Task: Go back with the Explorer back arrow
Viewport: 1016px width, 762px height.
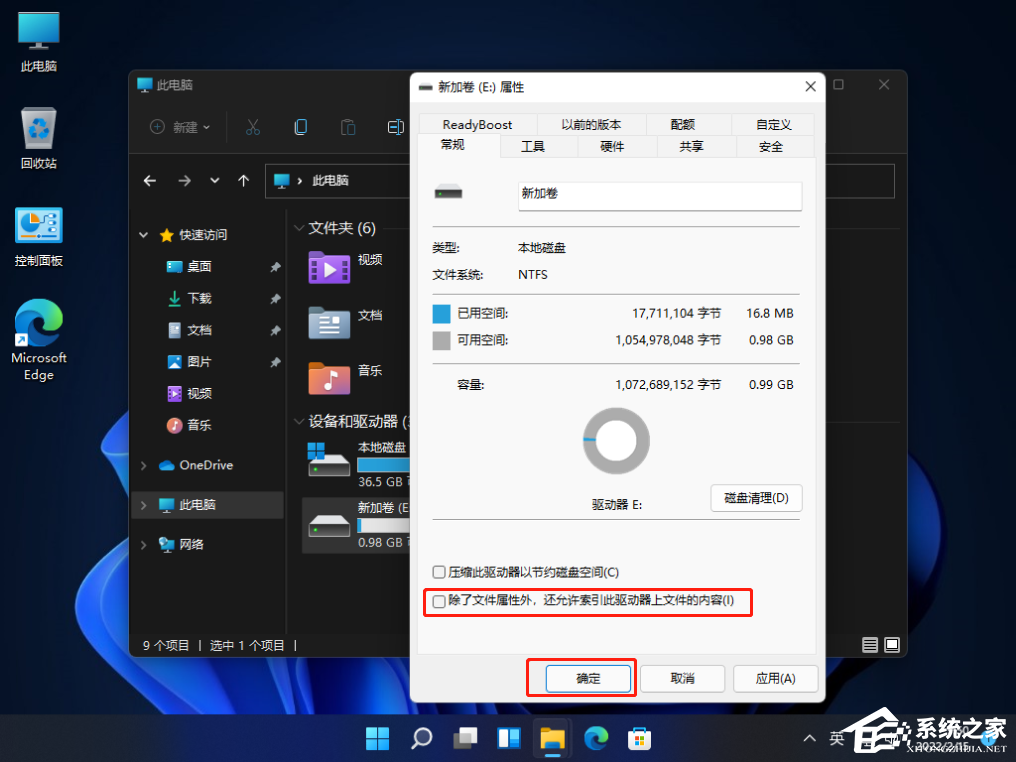Action: point(150,181)
